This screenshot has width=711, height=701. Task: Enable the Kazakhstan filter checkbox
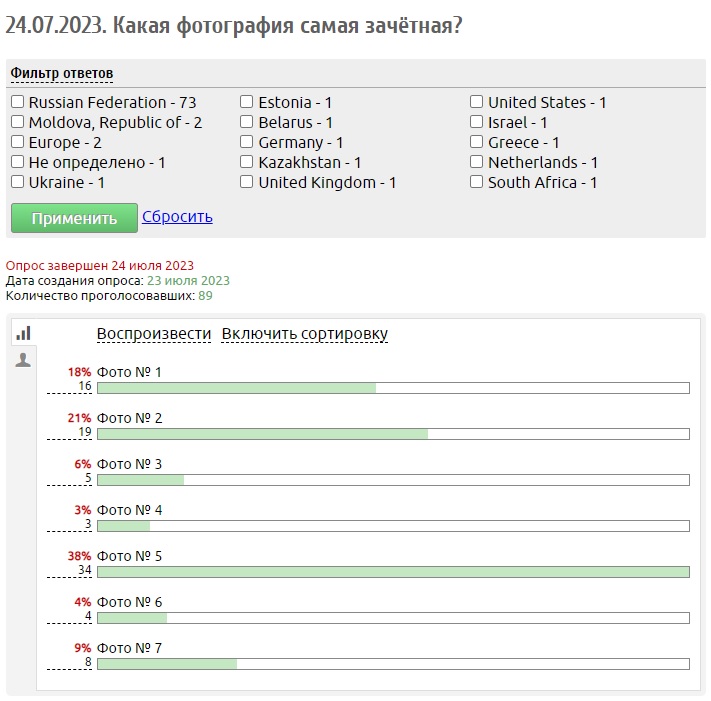coord(247,162)
